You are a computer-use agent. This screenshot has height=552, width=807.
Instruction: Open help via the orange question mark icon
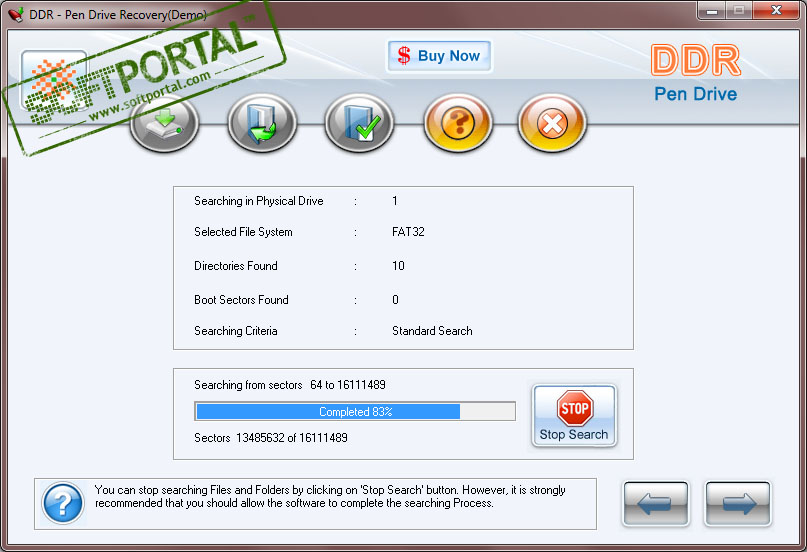[458, 123]
